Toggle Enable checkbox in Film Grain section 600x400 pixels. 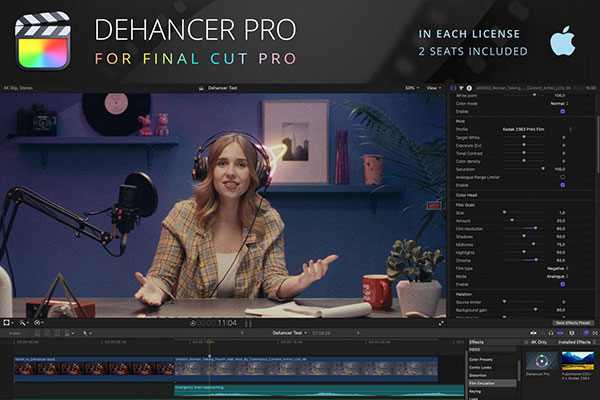[x=562, y=284]
